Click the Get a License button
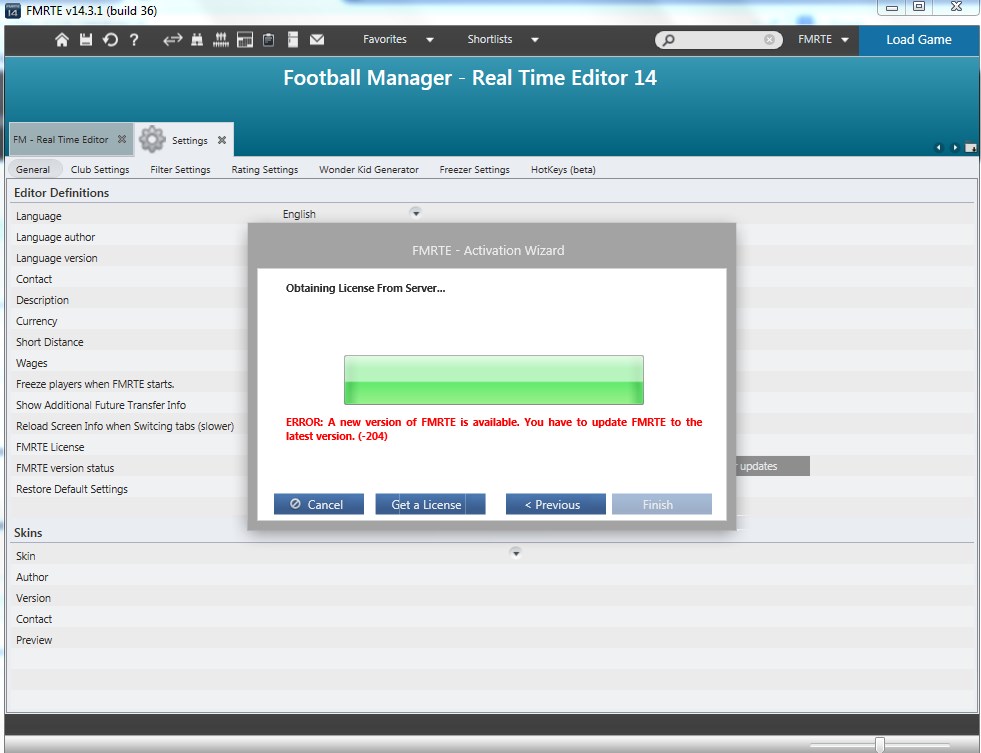The image size is (981, 753). tap(430, 504)
